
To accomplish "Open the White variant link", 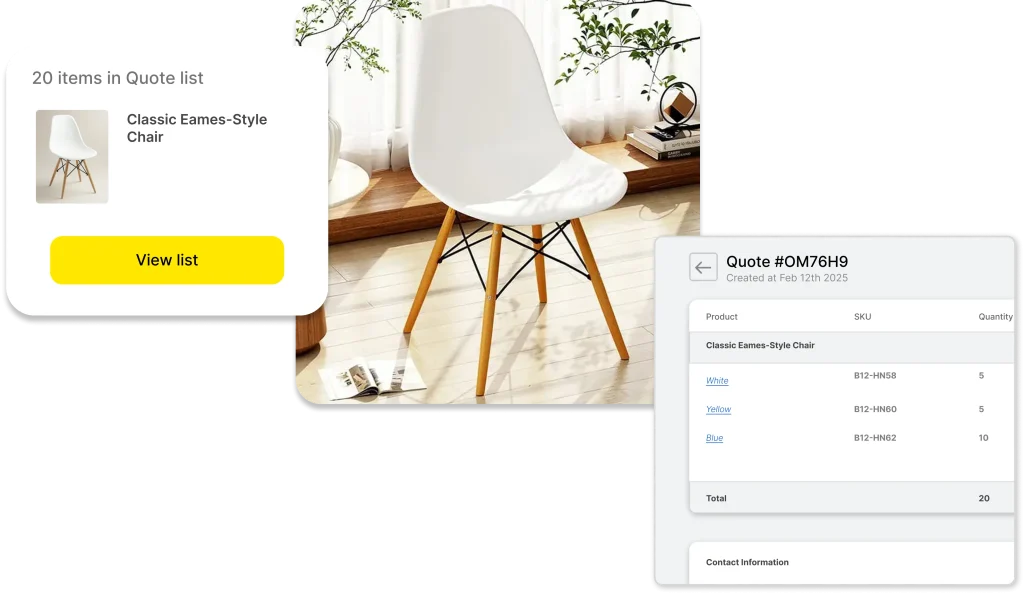I will [716, 381].
